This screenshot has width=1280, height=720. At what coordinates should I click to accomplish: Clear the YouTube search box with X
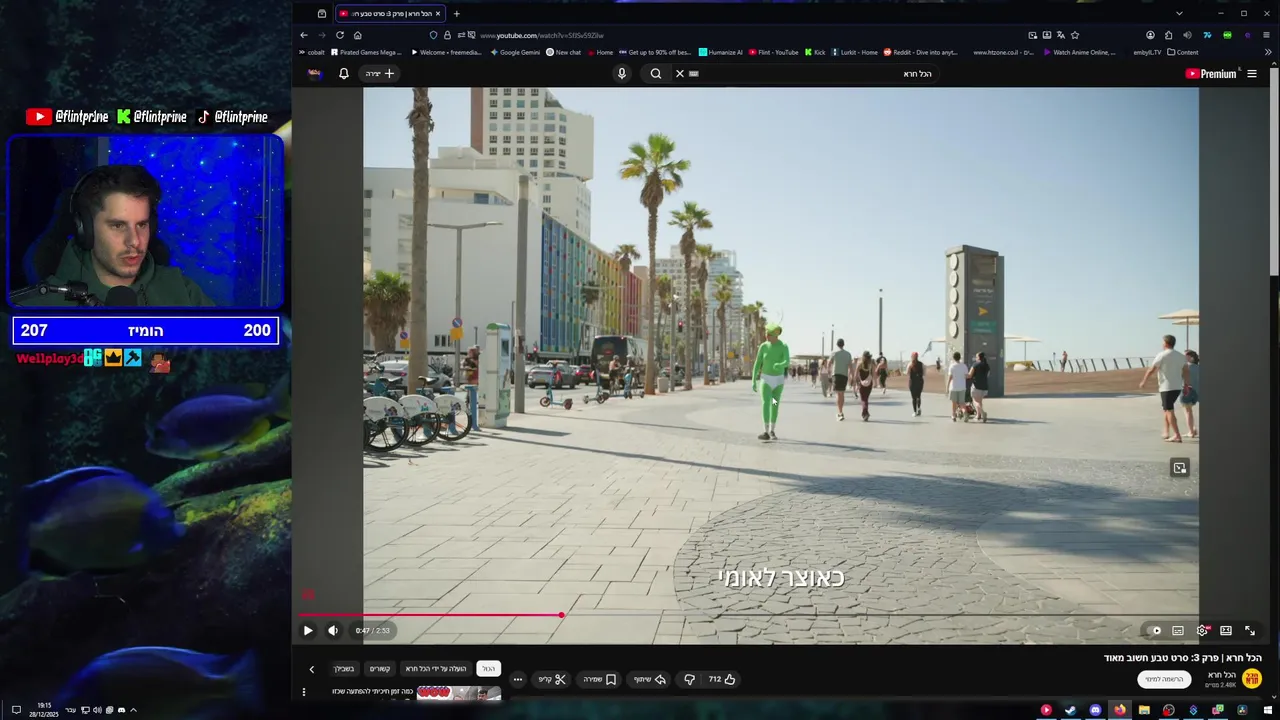pos(680,73)
